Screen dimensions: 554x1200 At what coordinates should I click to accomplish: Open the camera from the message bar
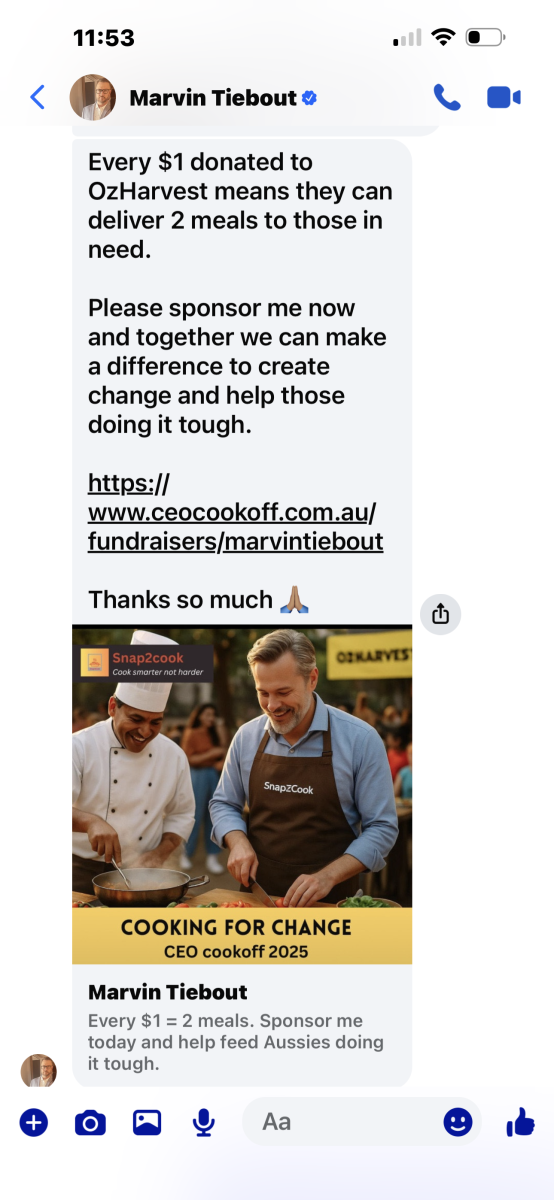90,1123
